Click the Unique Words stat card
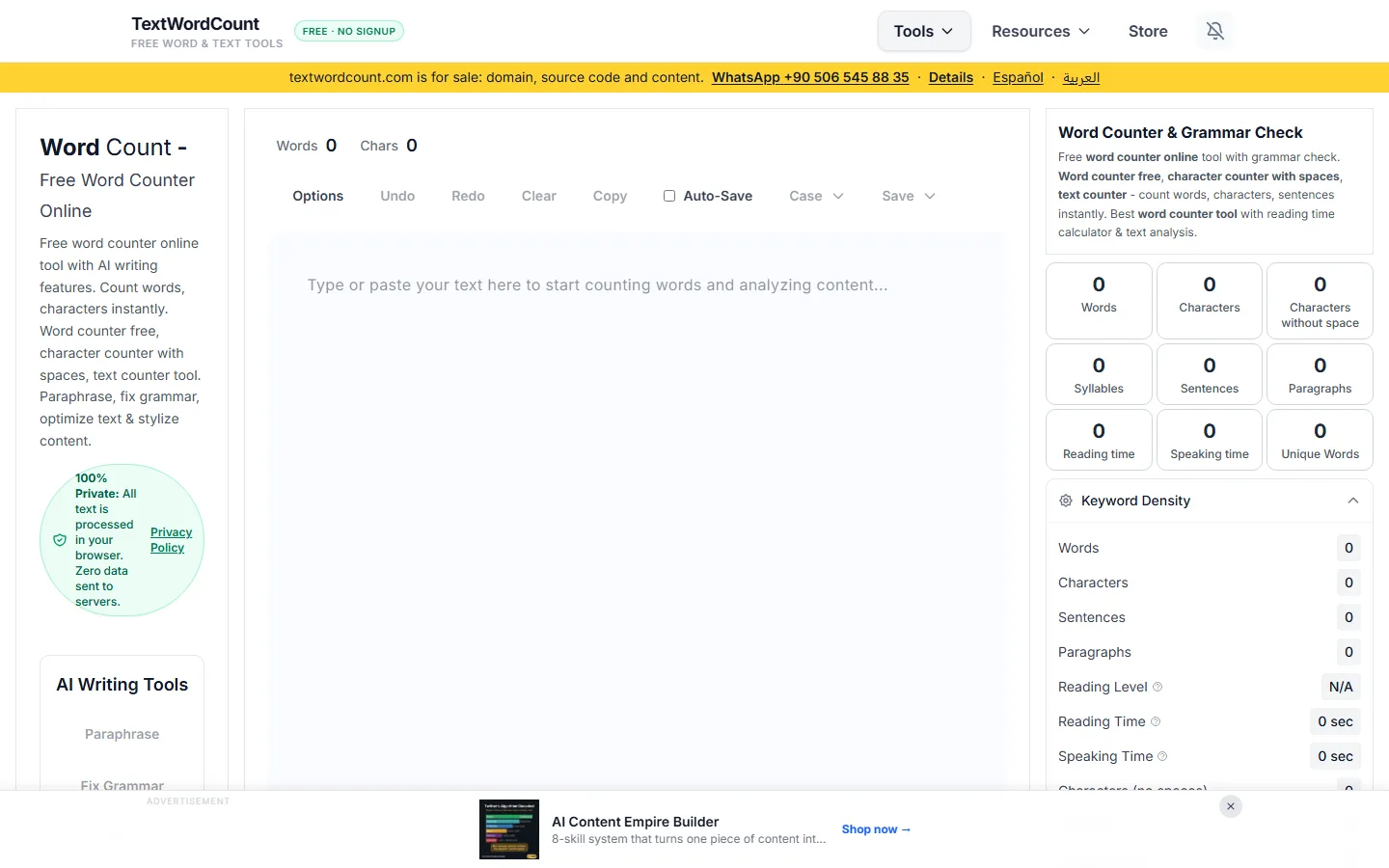The image size is (1389, 868). click(x=1320, y=440)
